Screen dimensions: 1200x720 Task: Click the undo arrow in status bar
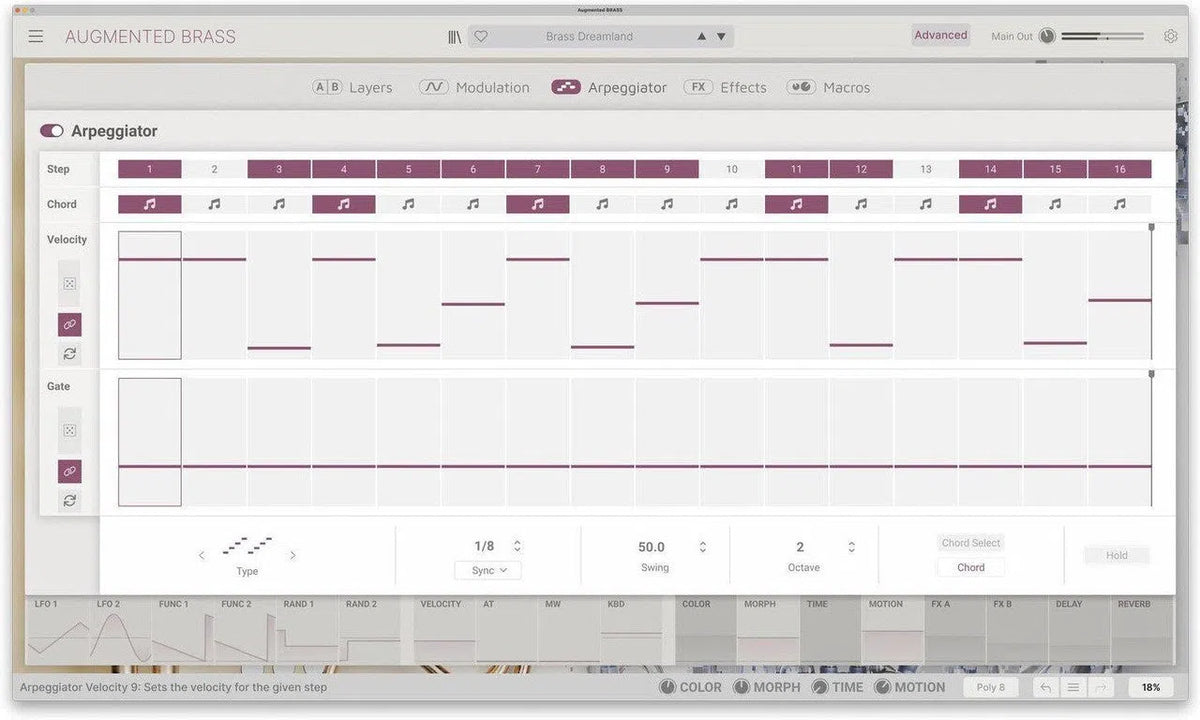point(1045,687)
